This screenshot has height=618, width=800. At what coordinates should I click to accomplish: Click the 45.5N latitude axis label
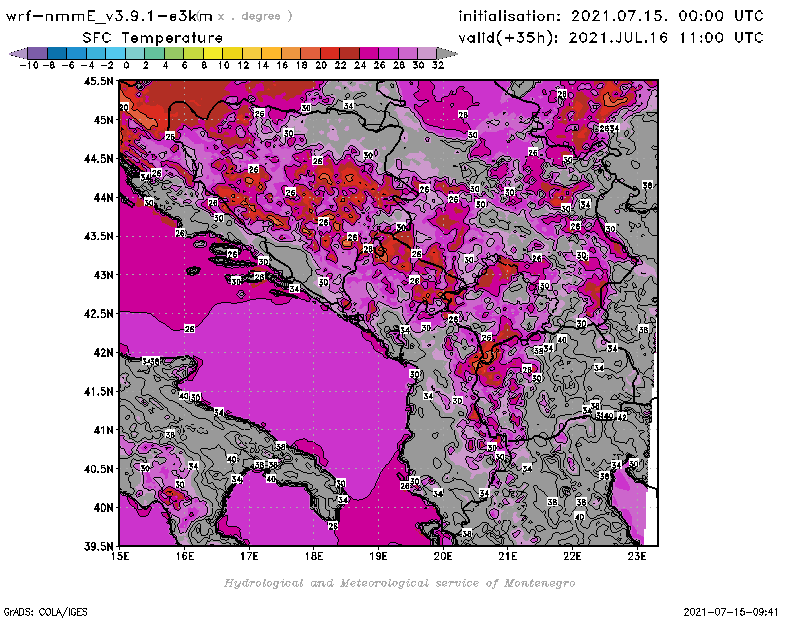click(98, 81)
